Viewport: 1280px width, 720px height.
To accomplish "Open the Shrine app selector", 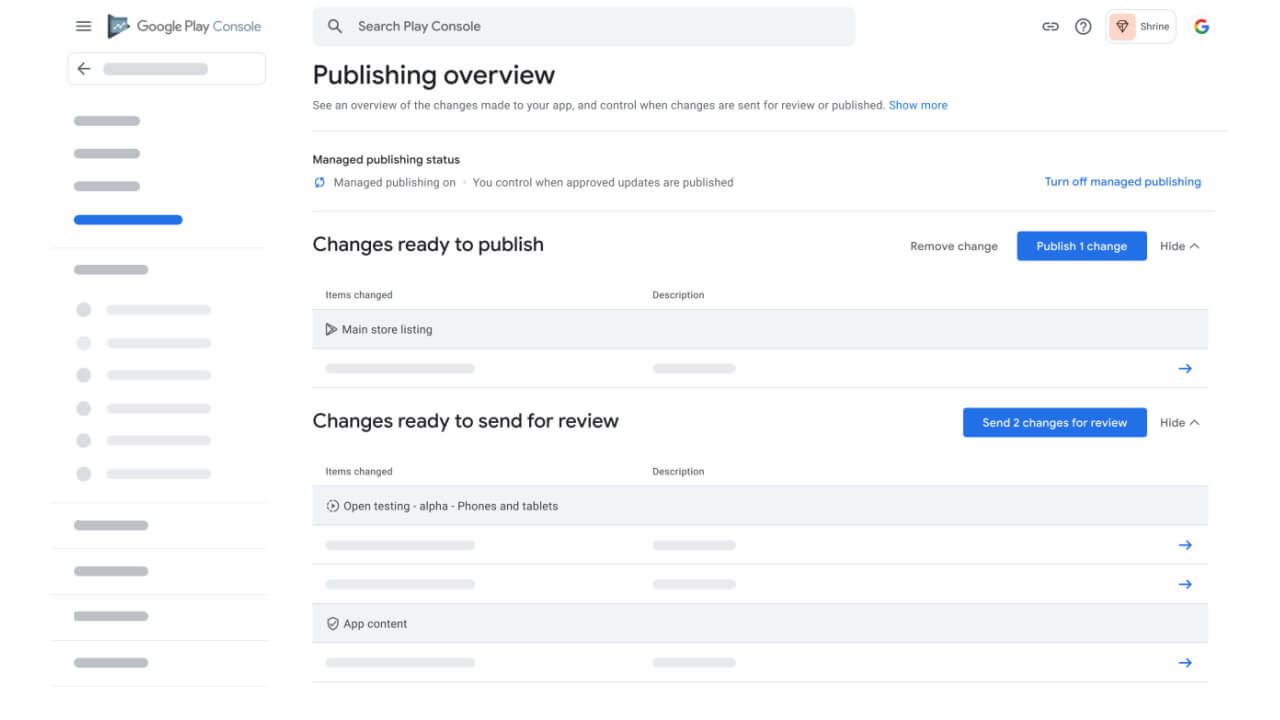I will tap(1141, 27).
